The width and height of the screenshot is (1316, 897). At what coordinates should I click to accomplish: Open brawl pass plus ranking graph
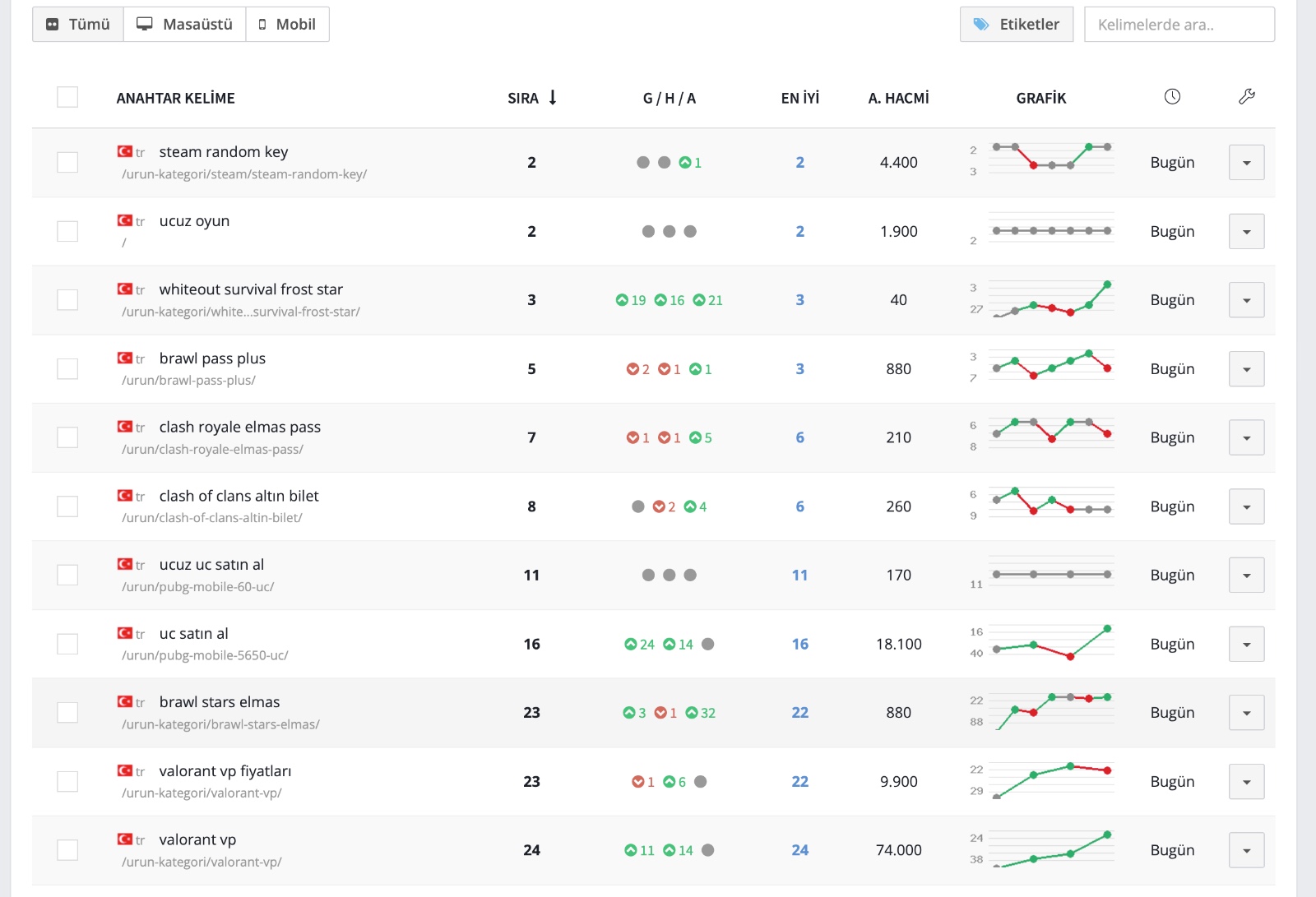(x=1042, y=366)
